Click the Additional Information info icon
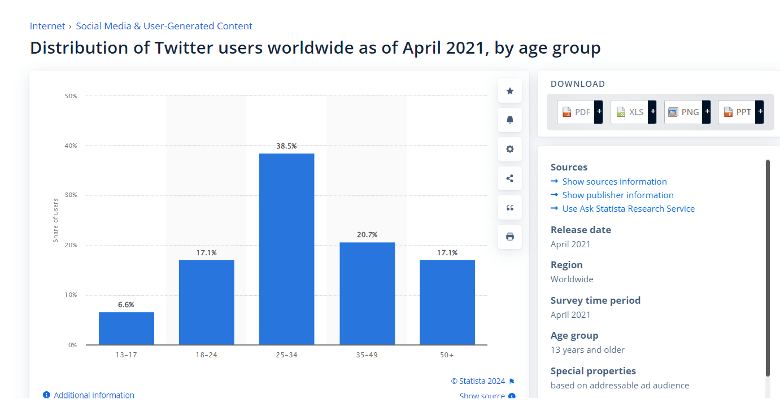This screenshot has height=400, width=780. 46,395
